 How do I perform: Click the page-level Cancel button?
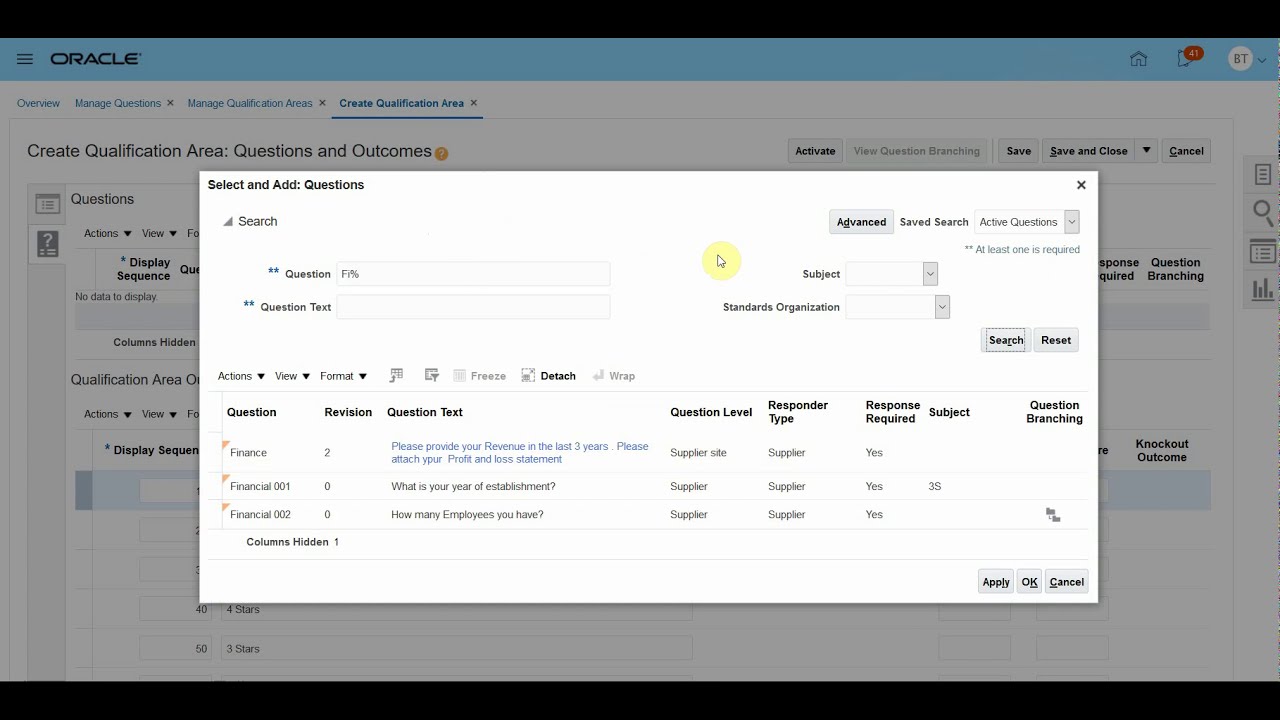pos(1186,151)
